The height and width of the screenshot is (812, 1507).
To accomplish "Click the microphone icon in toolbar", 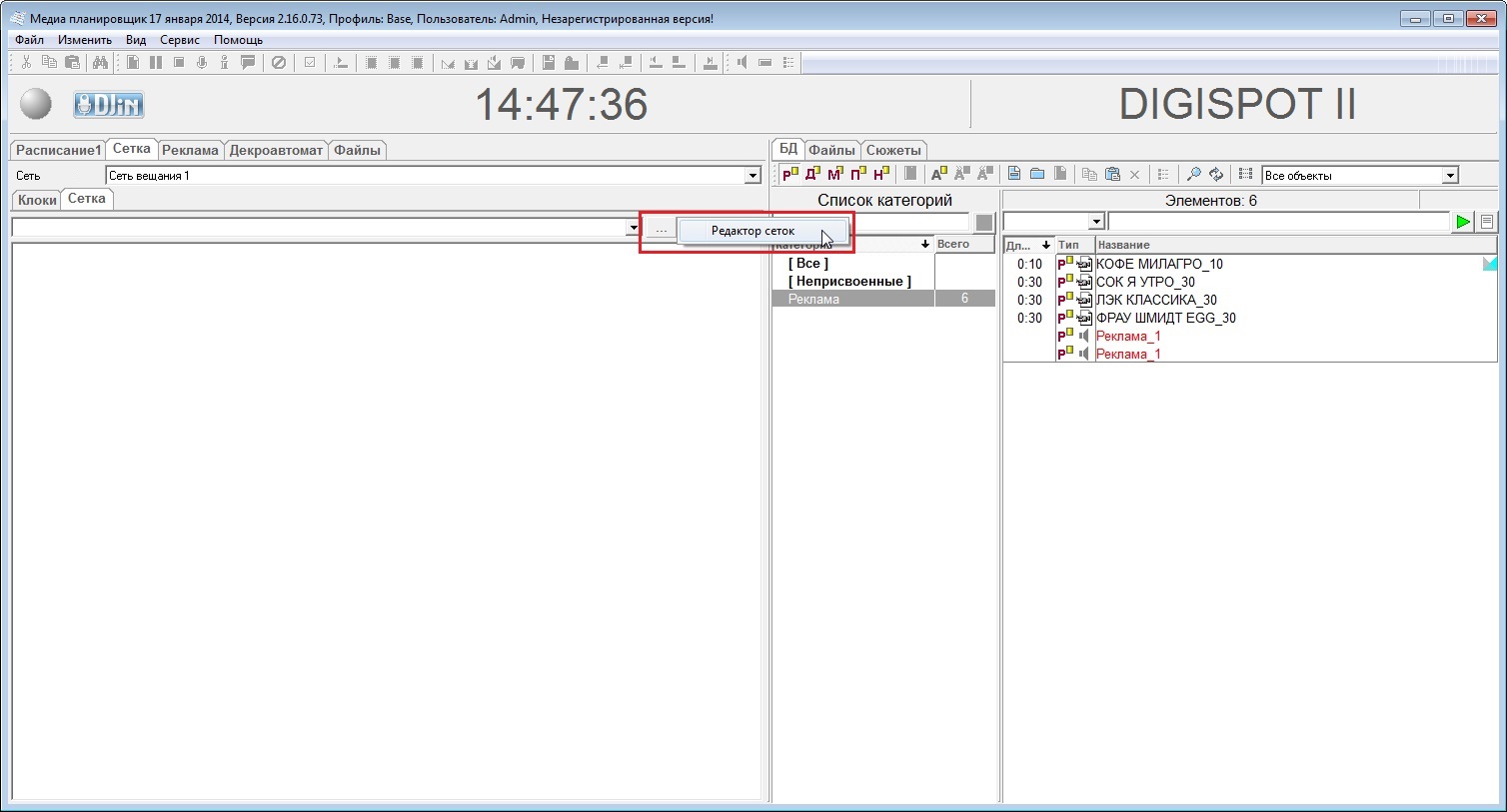I will click(202, 62).
